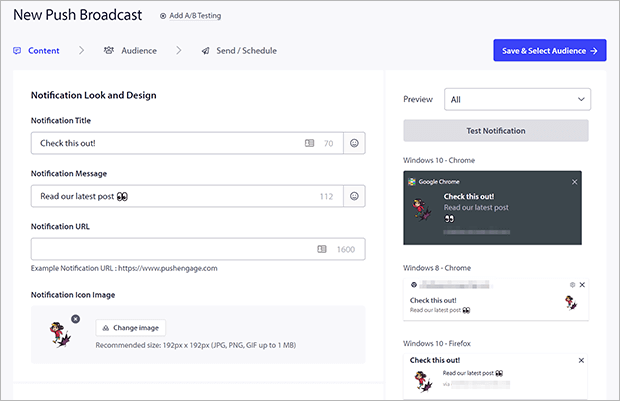Click the Test Notification button

click(x=496, y=131)
